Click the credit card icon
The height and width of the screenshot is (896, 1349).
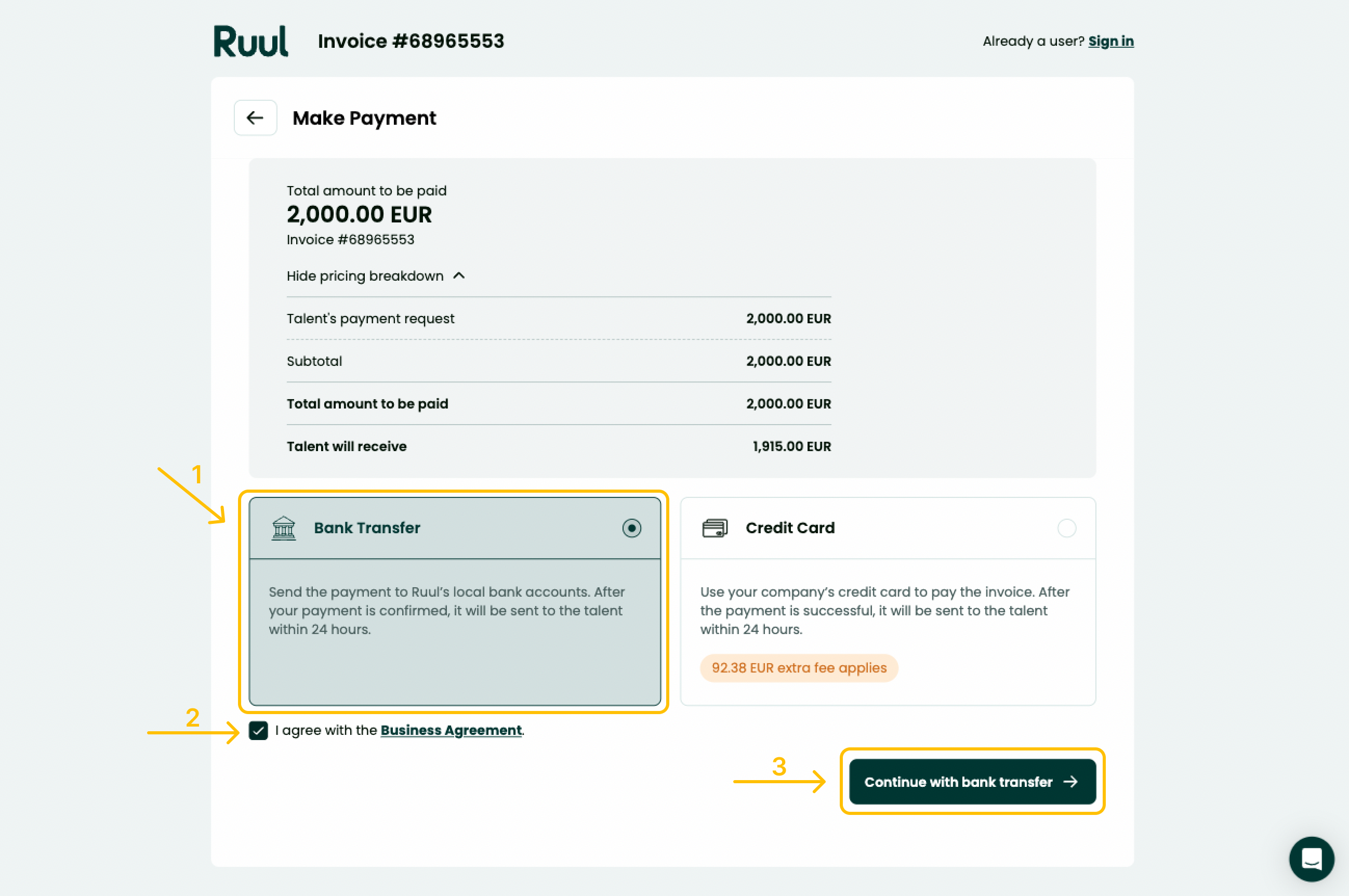[x=714, y=528]
